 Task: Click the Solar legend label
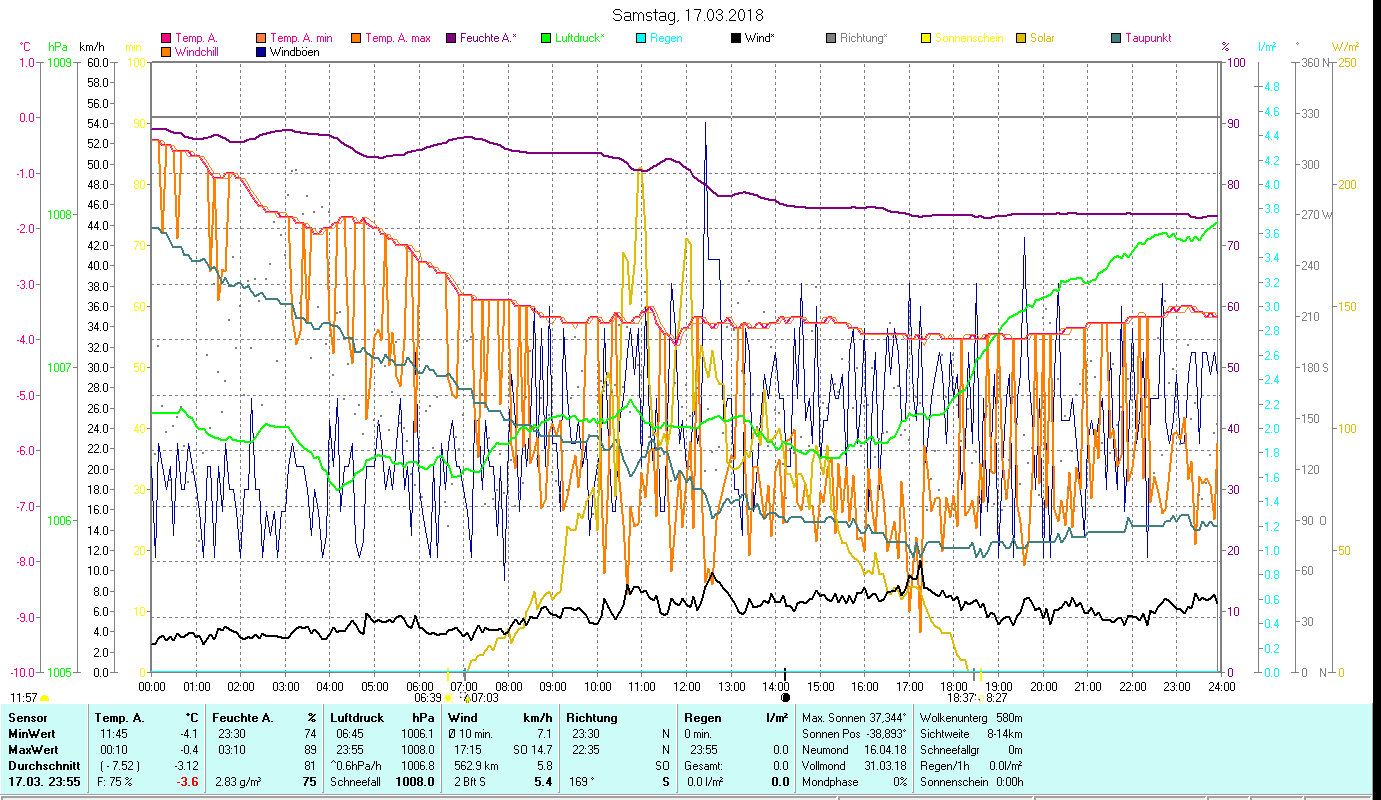(x=1042, y=38)
